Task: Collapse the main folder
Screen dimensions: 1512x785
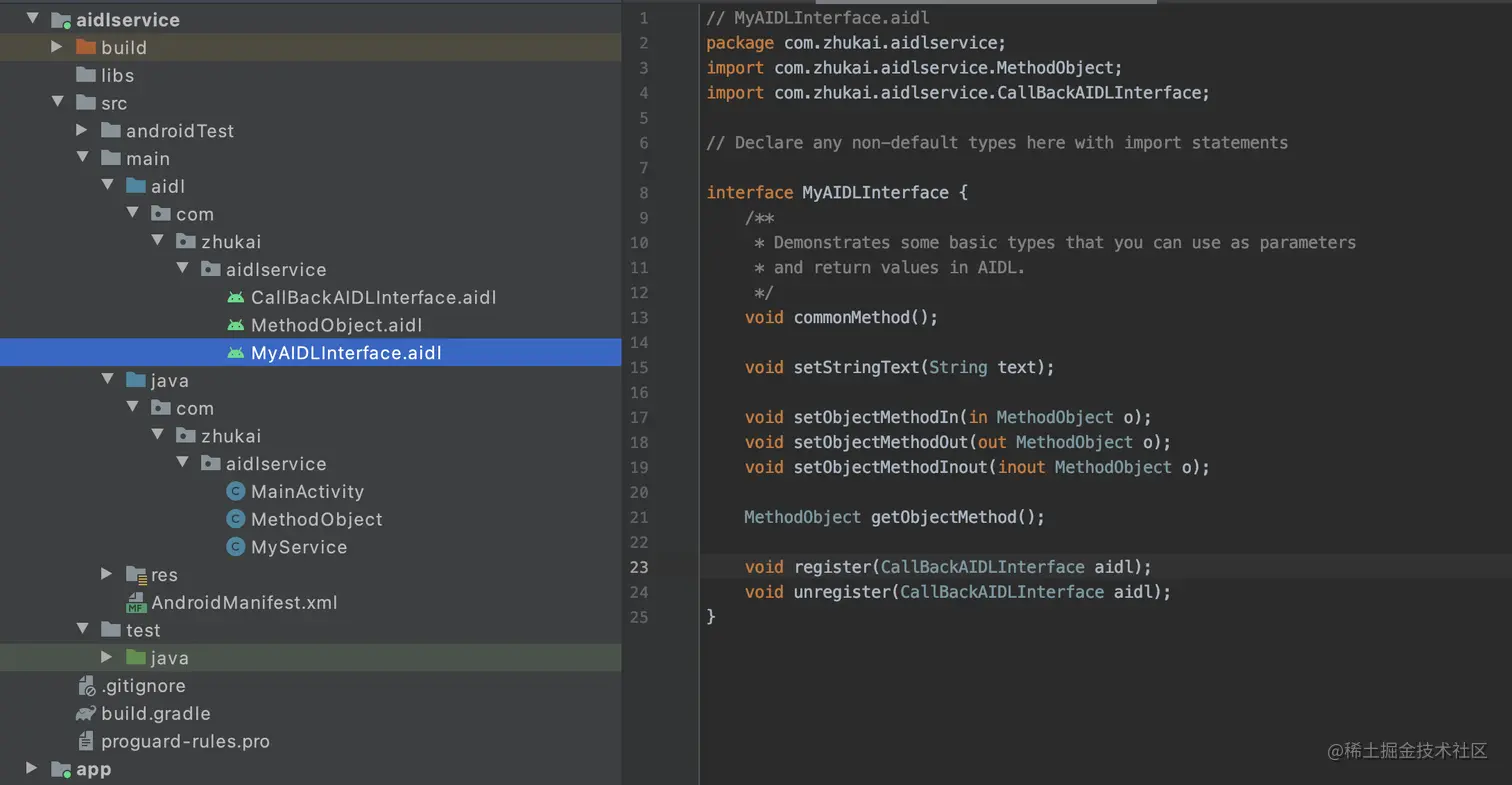Action: tap(82, 158)
